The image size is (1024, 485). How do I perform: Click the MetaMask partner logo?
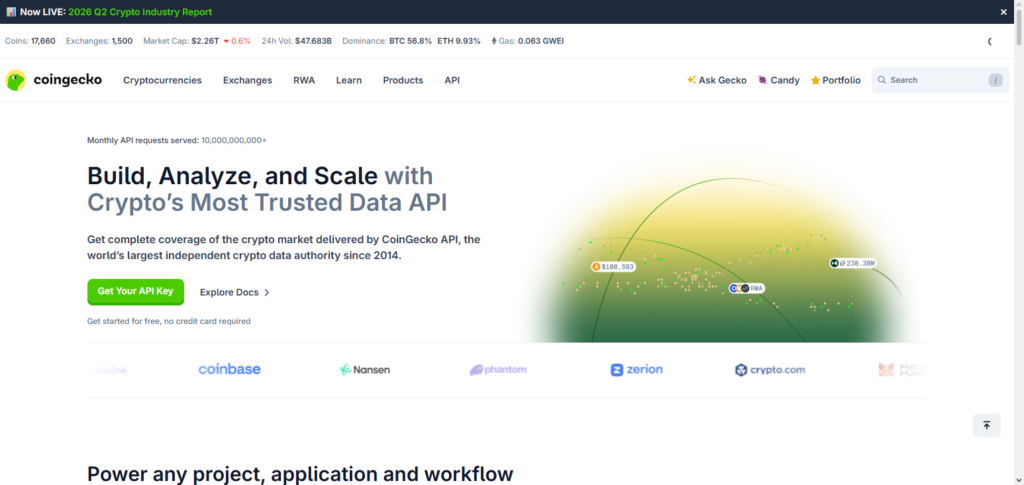point(903,370)
